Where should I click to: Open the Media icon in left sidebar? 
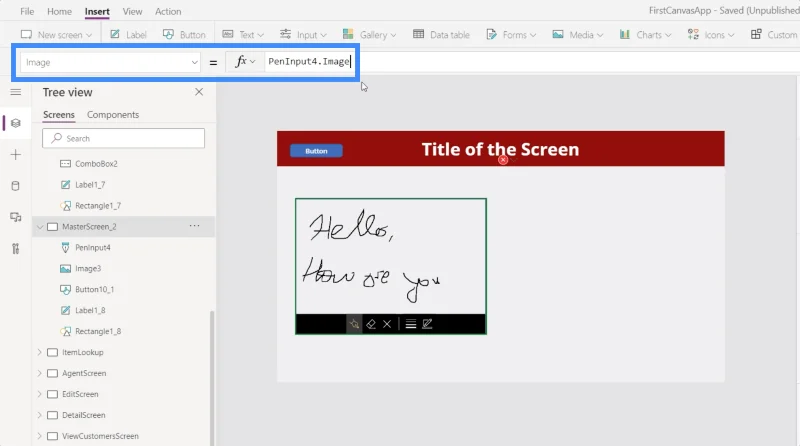pyautogui.click(x=16, y=217)
